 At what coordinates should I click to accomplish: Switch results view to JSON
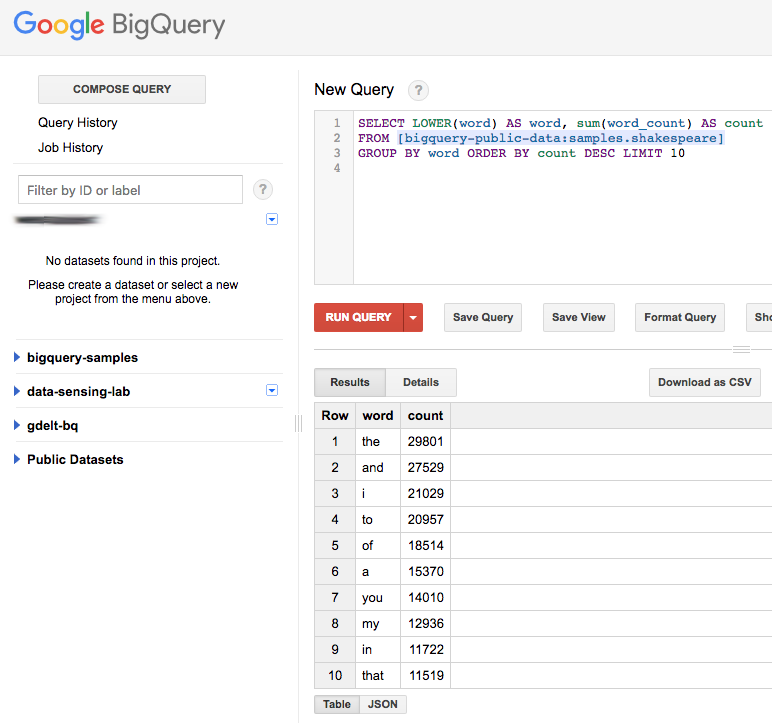[383, 705]
